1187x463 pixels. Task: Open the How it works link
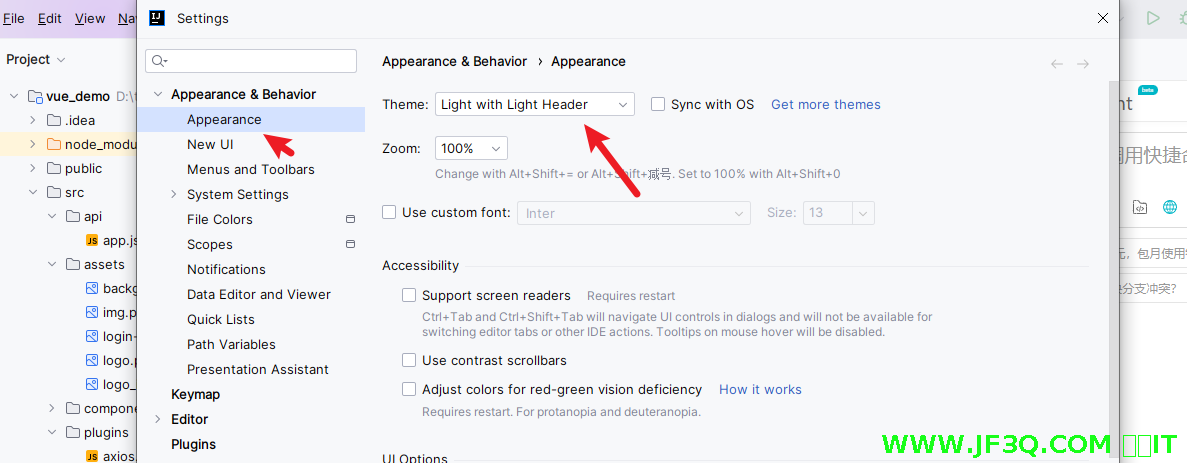coord(760,389)
